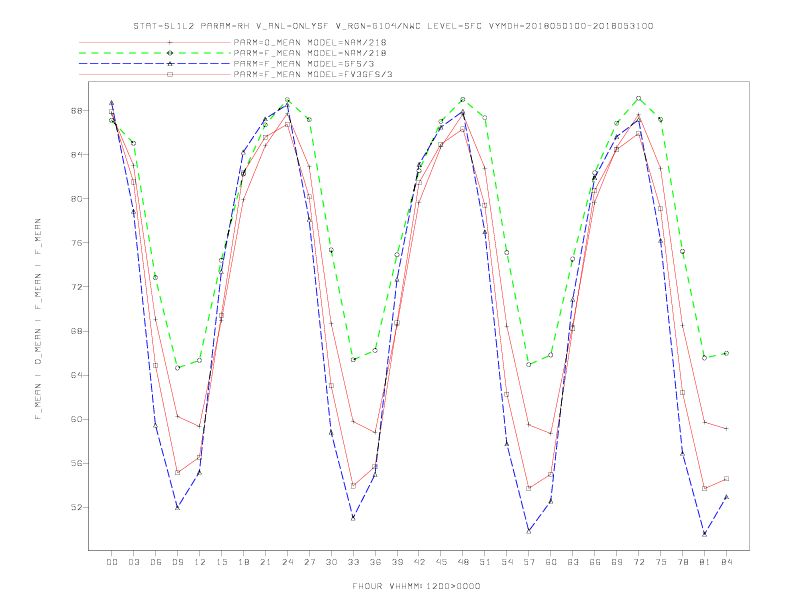Screen dimensions: 792x612
Task: Click legend label PARM=F_MEAN MODEL=NAM/218
Action: coord(310,53)
